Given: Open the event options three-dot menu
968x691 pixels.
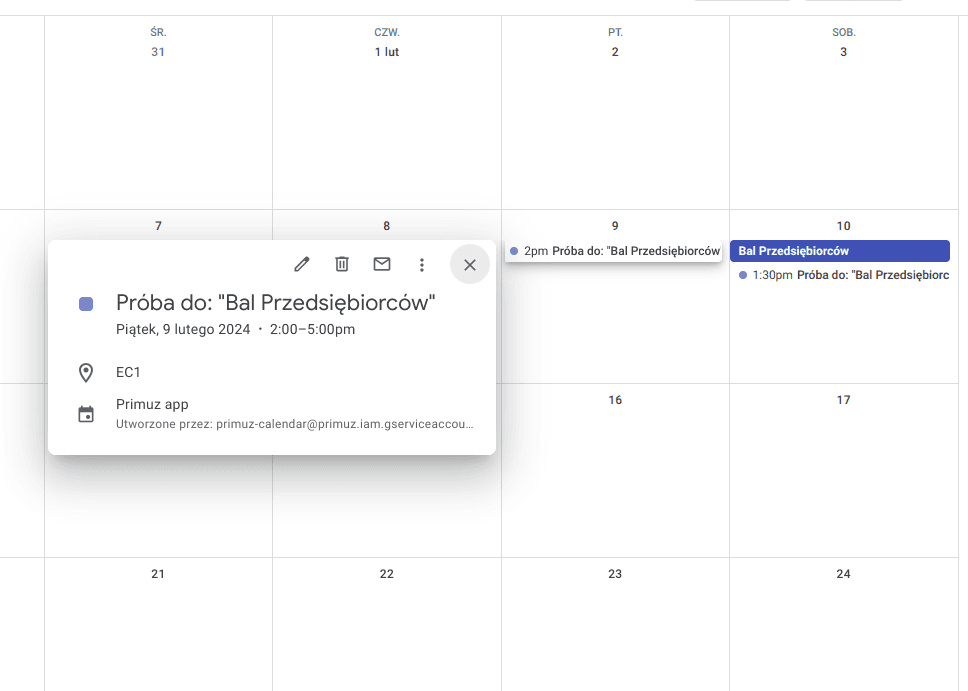Looking at the screenshot, I should pyautogui.click(x=422, y=265).
